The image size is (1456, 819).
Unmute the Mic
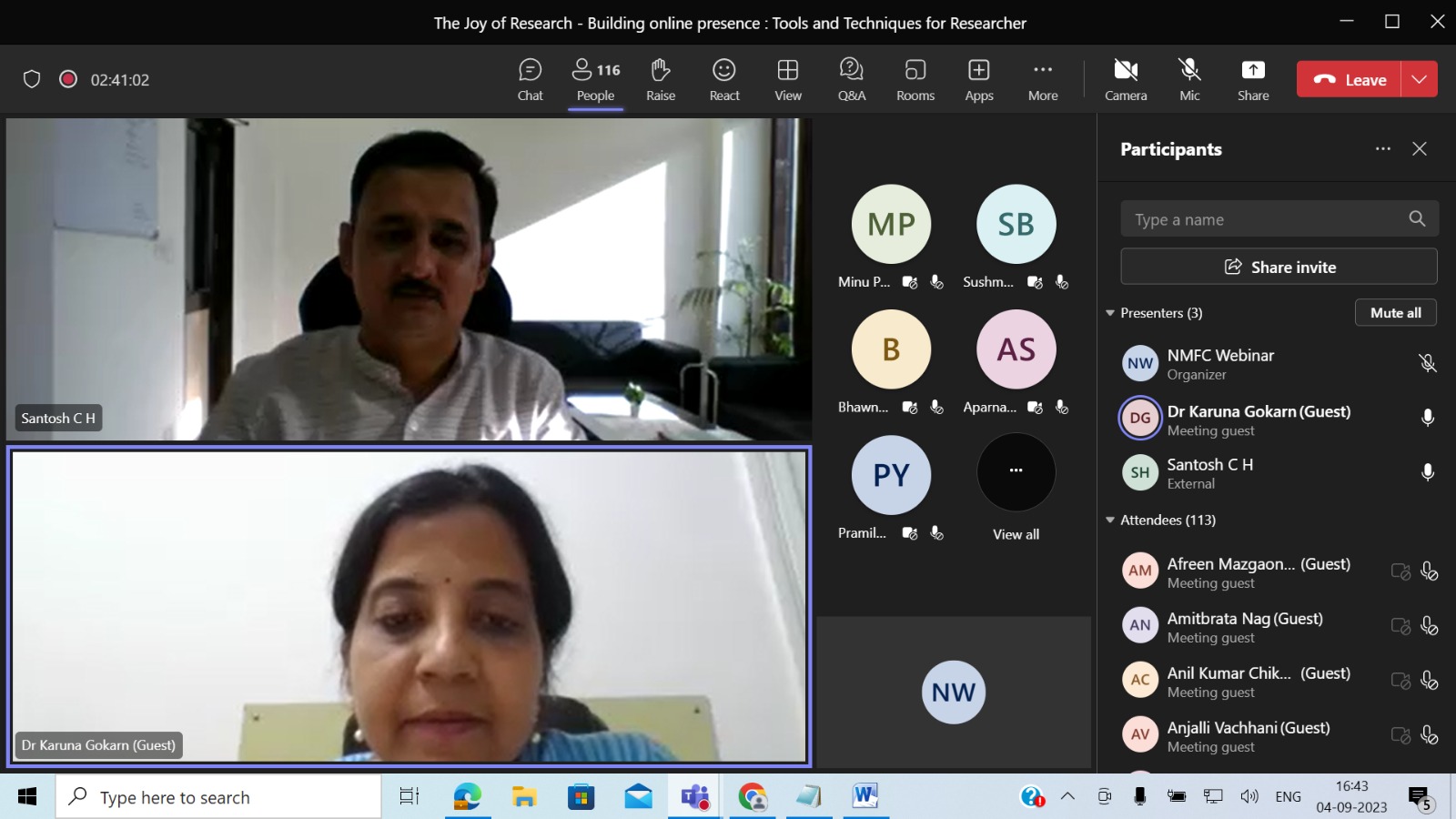(1189, 80)
